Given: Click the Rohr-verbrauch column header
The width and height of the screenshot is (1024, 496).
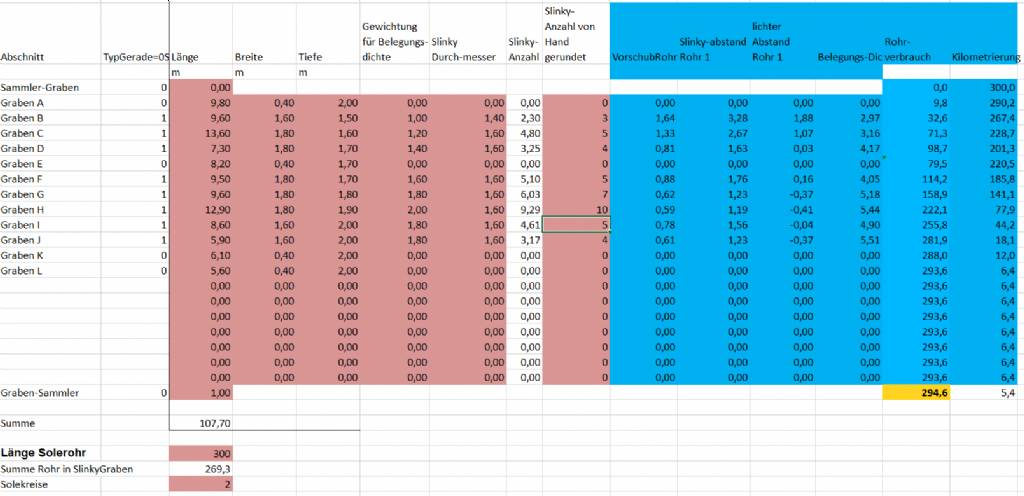Looking at the screenshot, I should coord(915,50).
